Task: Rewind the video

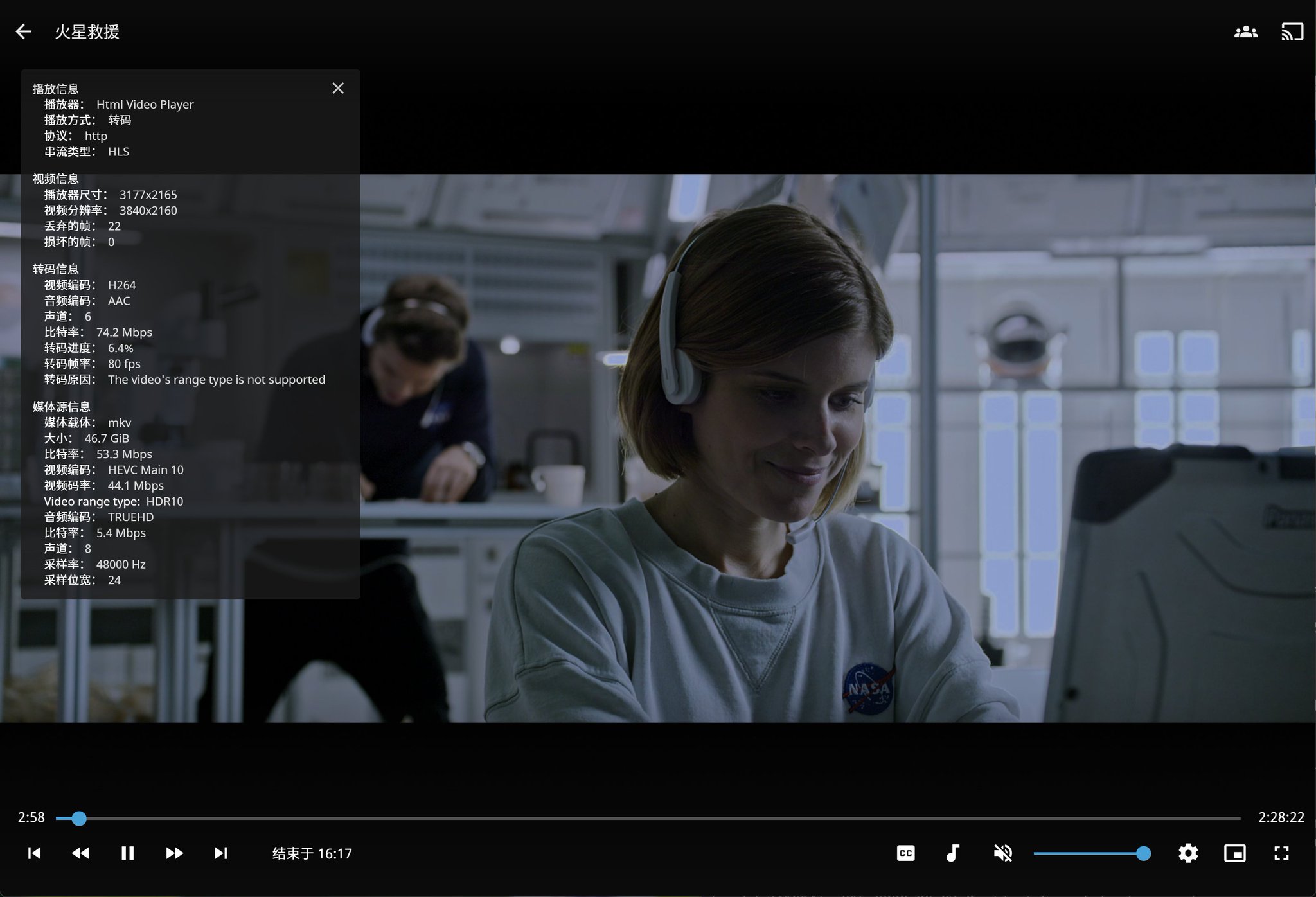Action: point(80,853)
